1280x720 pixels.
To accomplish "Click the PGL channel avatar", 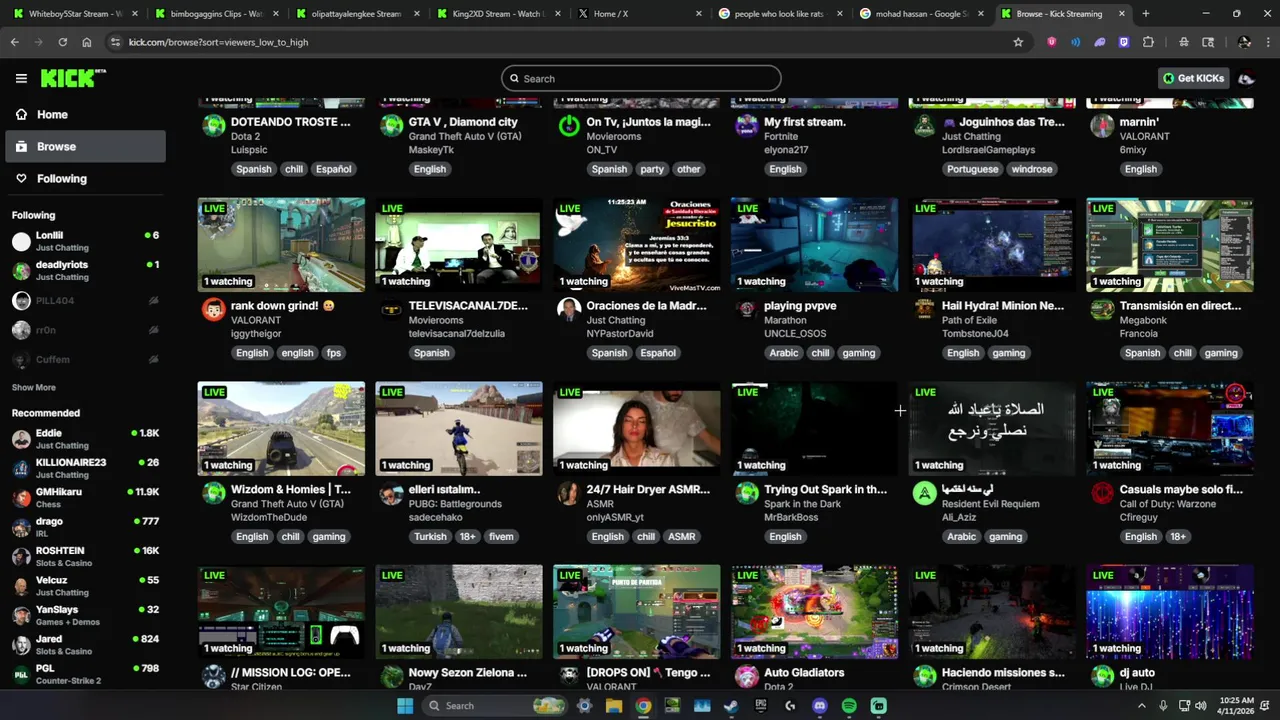I will (21, 675).
